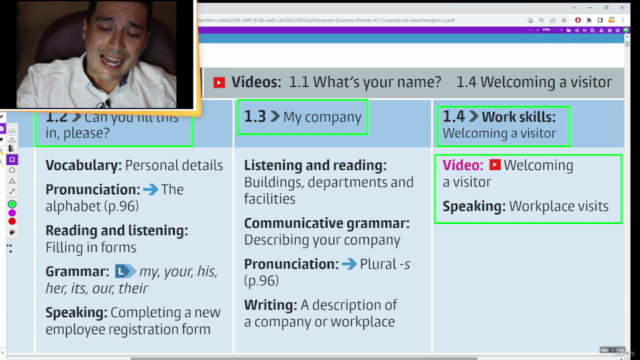Select the triangle shape tool
The width and height of the screenshot is (640, 360).
click(x=12, y=181)
